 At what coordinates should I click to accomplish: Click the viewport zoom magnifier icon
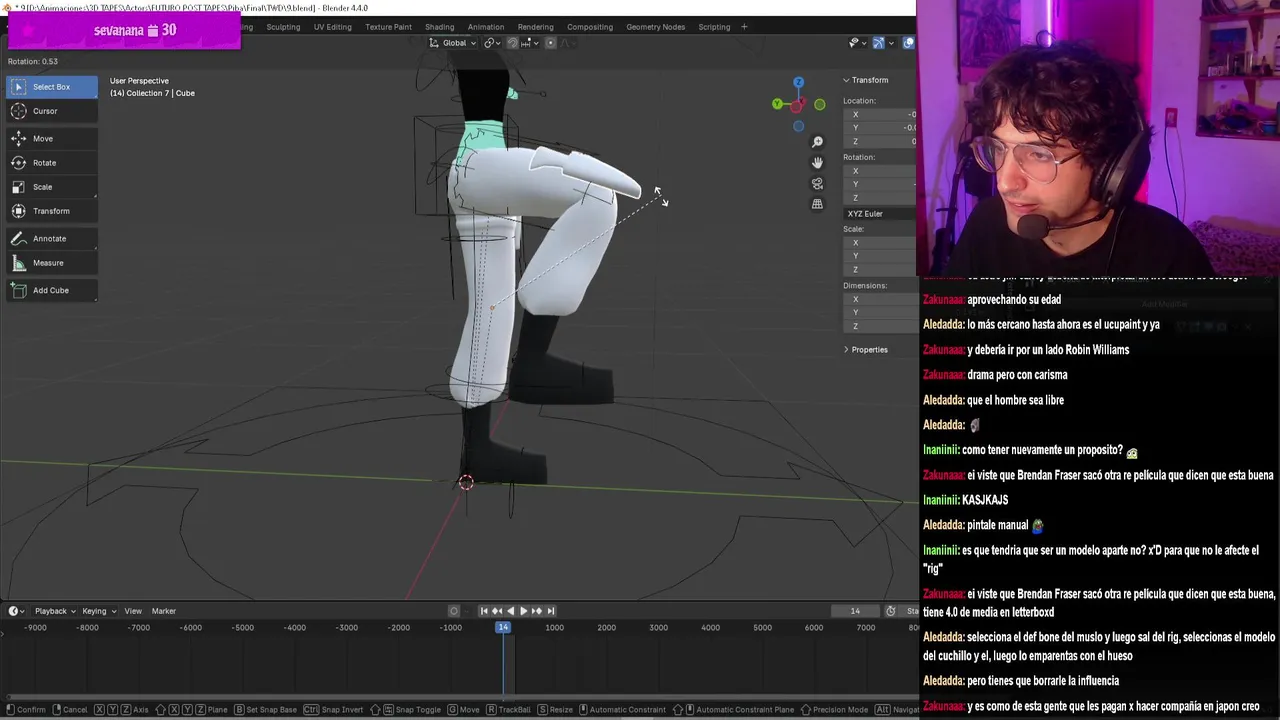point(817,142)
